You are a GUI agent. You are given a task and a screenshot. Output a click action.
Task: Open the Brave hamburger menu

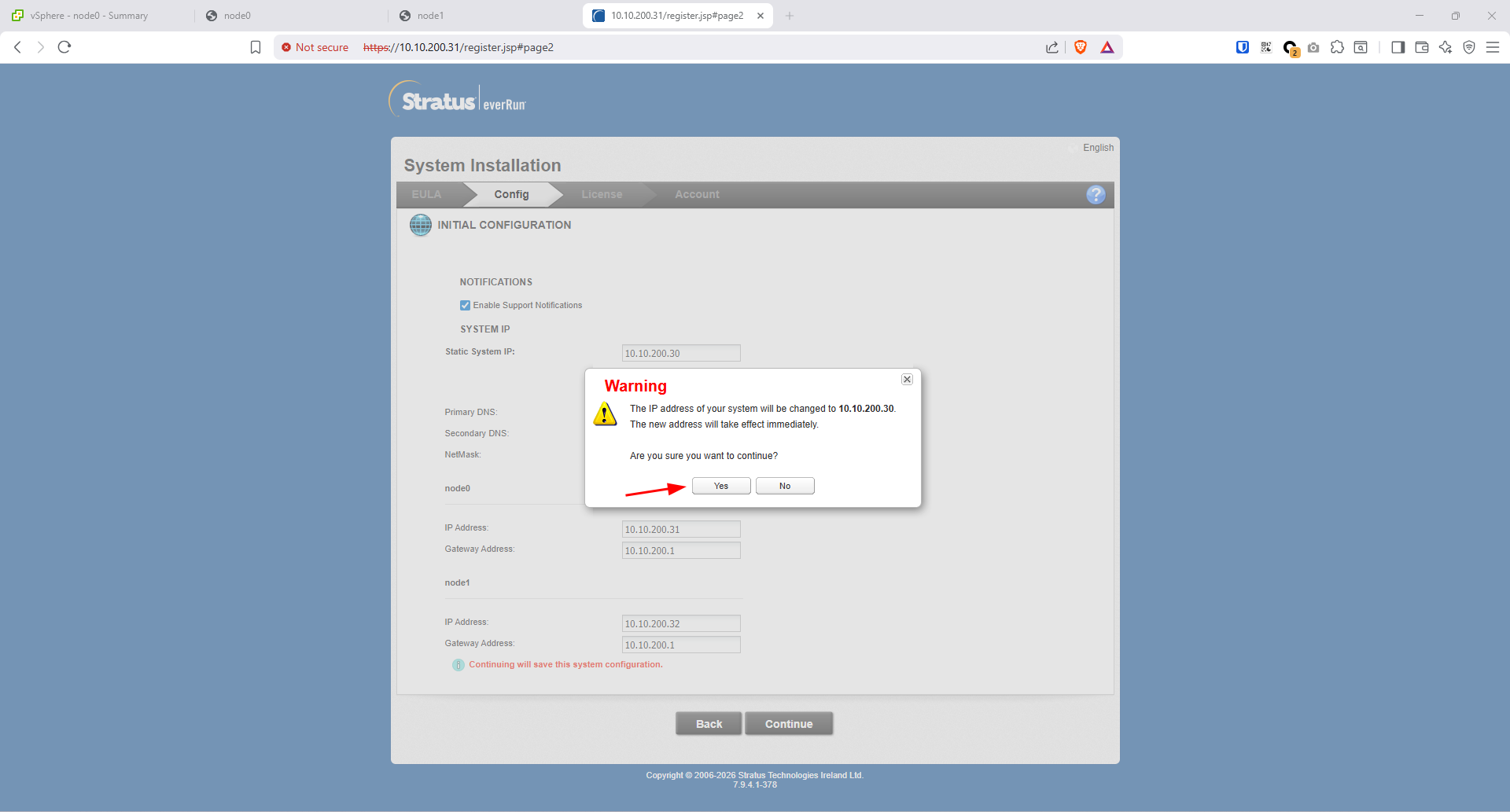point(1492,47)
